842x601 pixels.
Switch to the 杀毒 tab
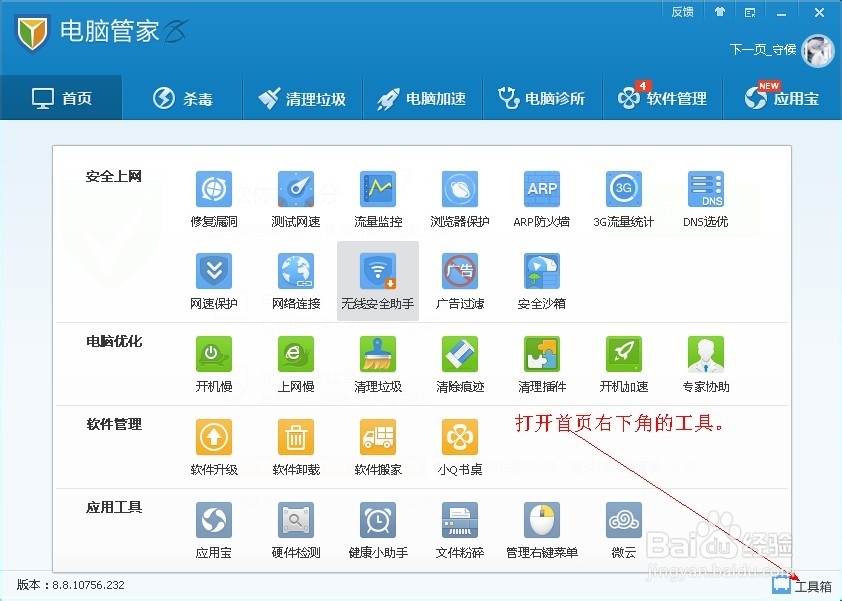coord(183,98)
